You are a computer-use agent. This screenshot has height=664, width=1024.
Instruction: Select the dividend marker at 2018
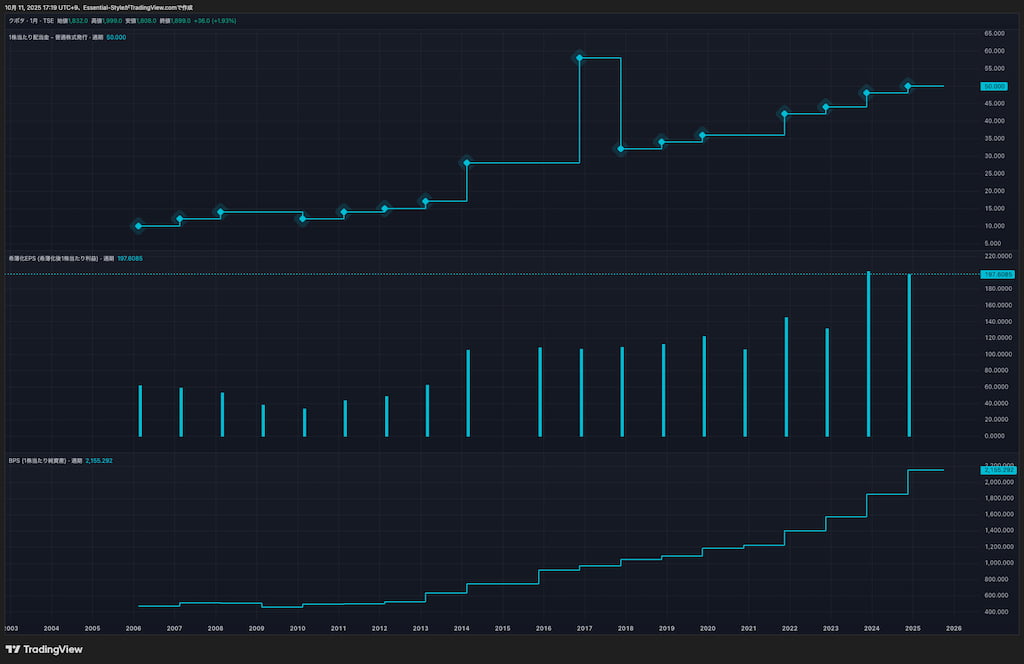coord(621,148)
